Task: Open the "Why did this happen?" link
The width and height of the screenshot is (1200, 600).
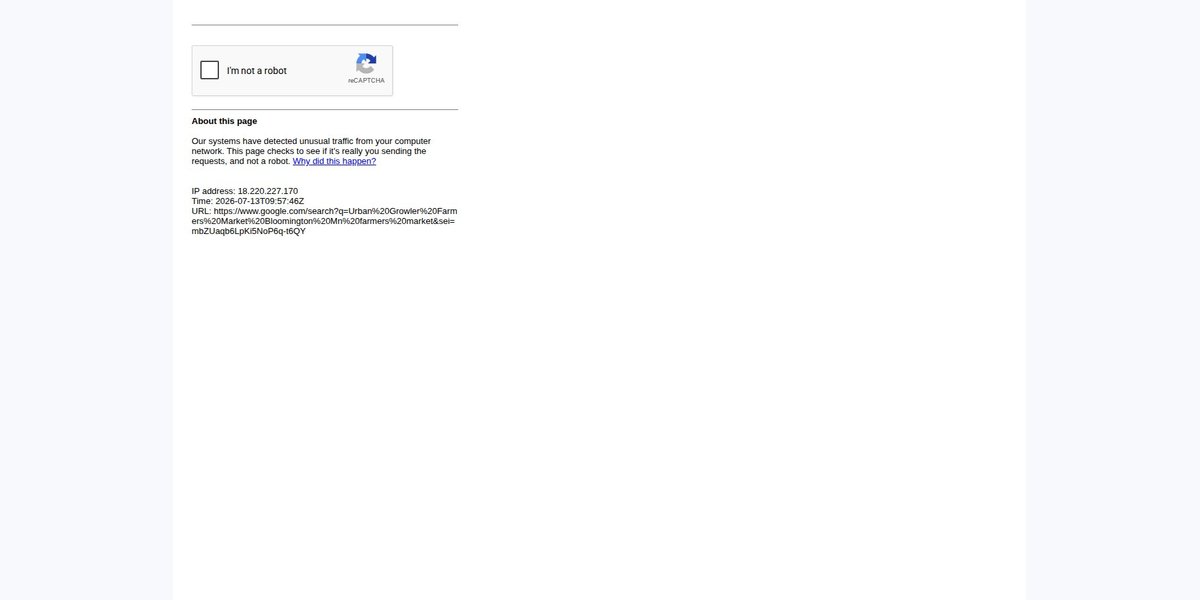Action: click(x=334, y=161)
